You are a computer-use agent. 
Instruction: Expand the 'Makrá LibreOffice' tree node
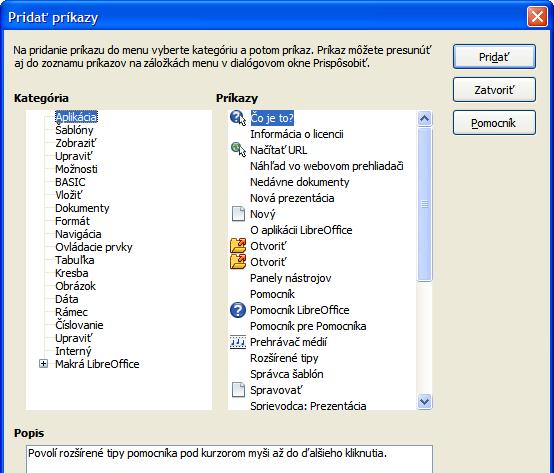click(x=43, y=363)
